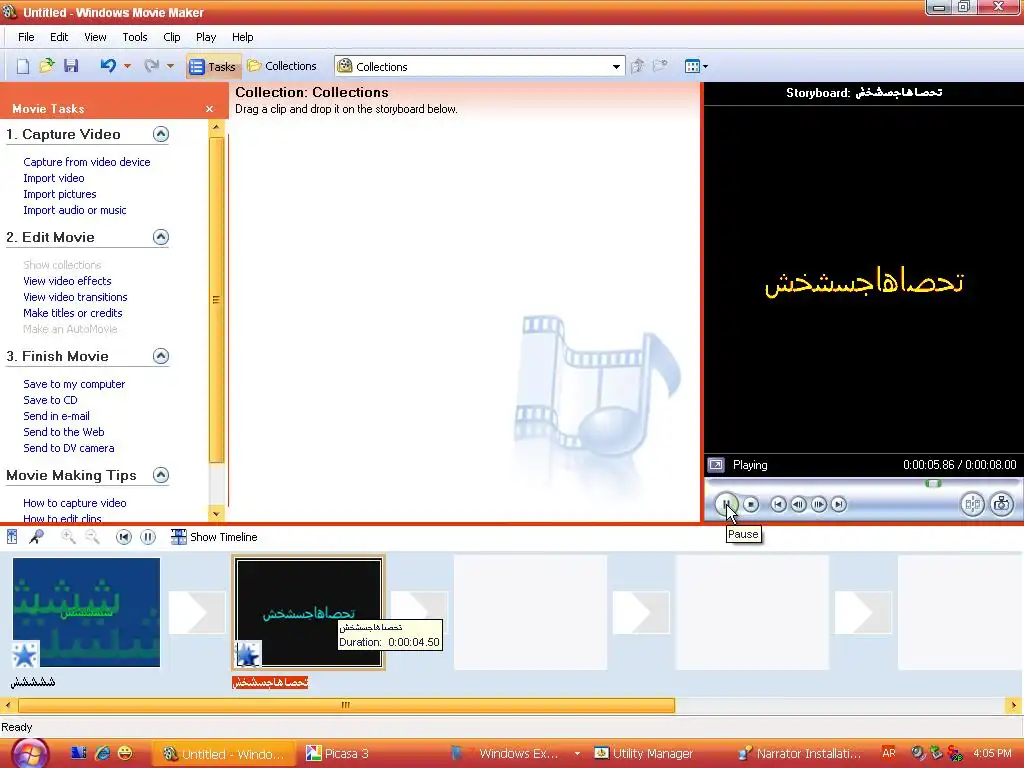The height and width of the screenshot is (768, 1024).
Task: Click the storyboard horizontal scrollbar thumb
Action: pos(346,705)
